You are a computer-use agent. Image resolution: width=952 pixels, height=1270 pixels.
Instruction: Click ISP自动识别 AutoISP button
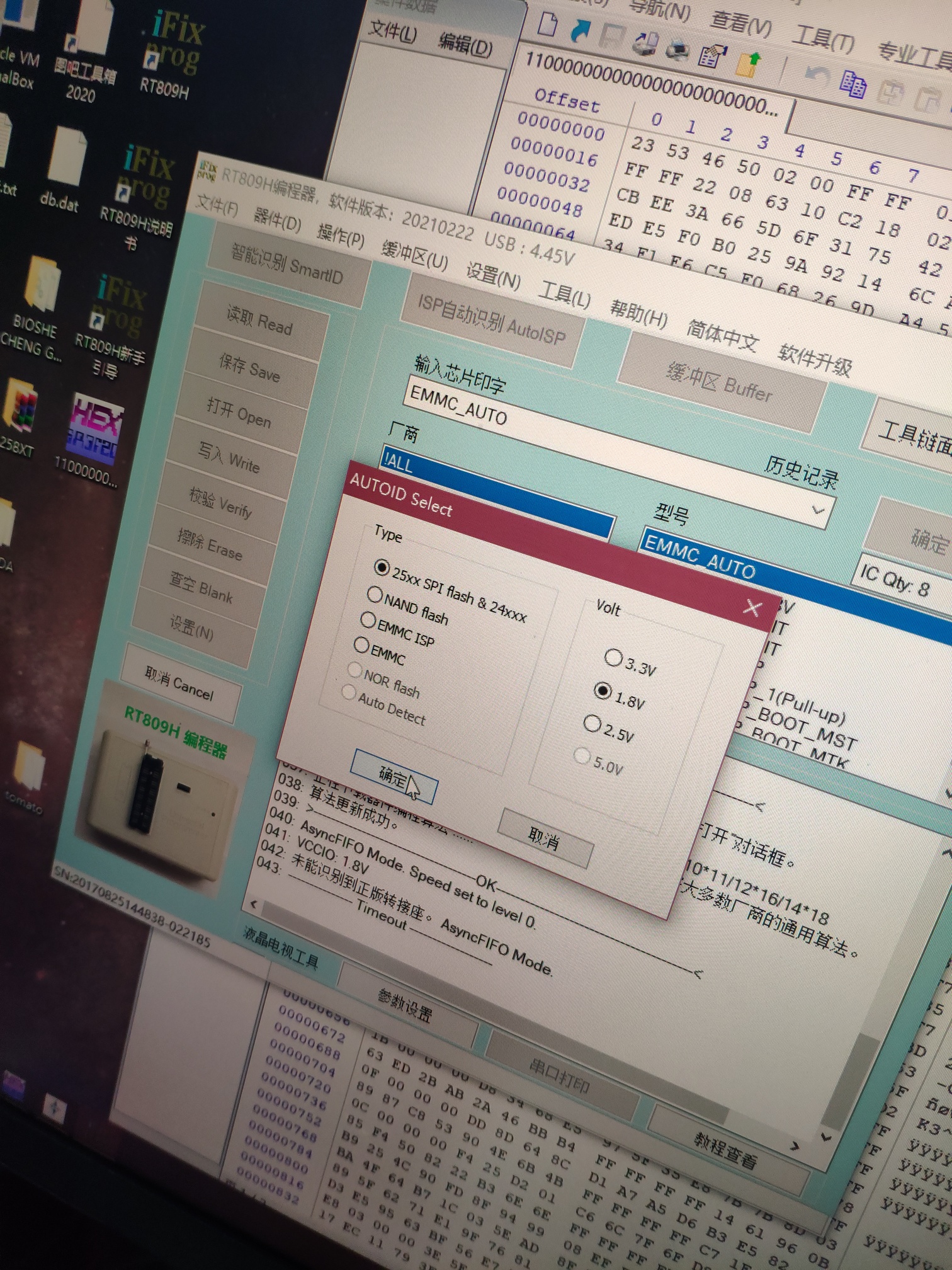click(x=492, y=321)
